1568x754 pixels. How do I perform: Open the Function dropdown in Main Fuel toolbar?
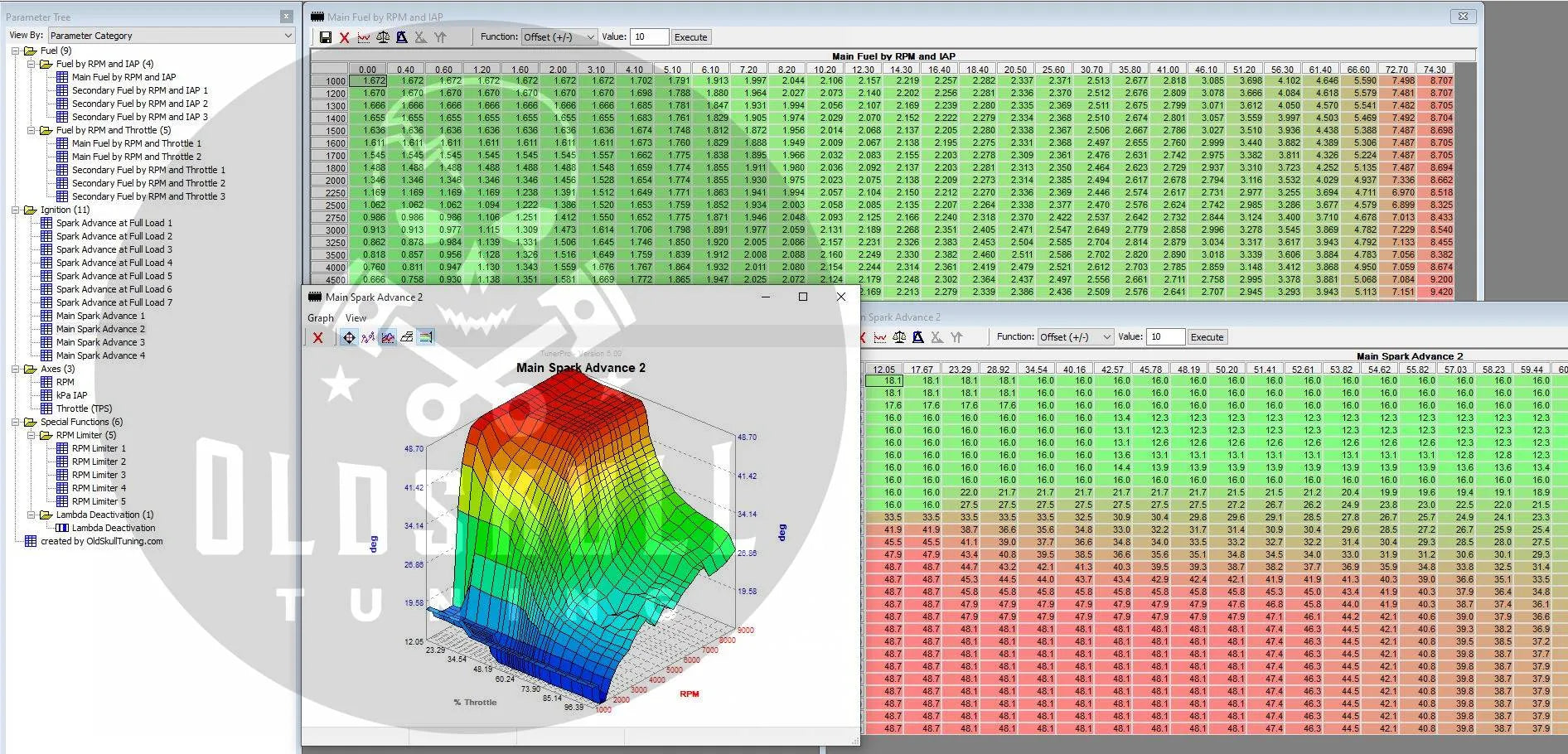pos(559,37)
